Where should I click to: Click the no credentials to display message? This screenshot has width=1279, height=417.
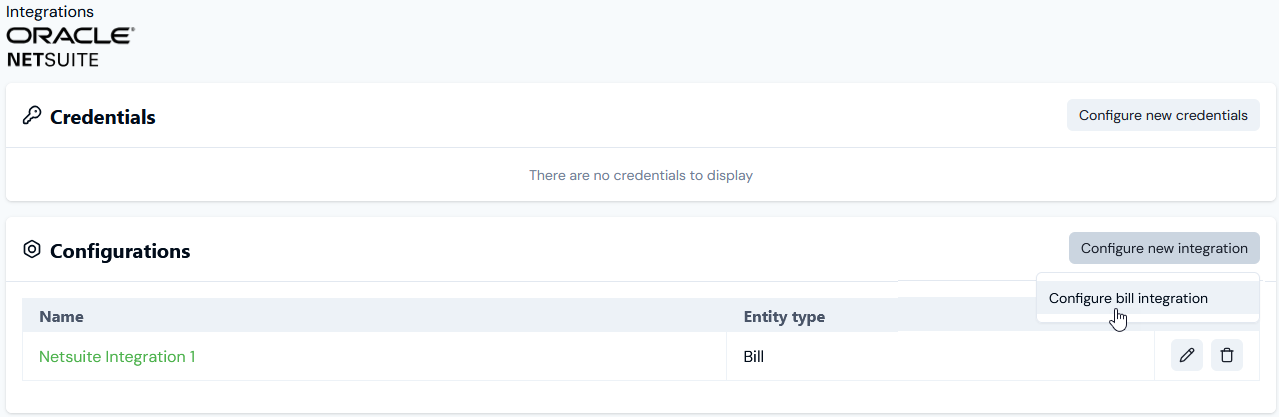[x=640, y=176]
